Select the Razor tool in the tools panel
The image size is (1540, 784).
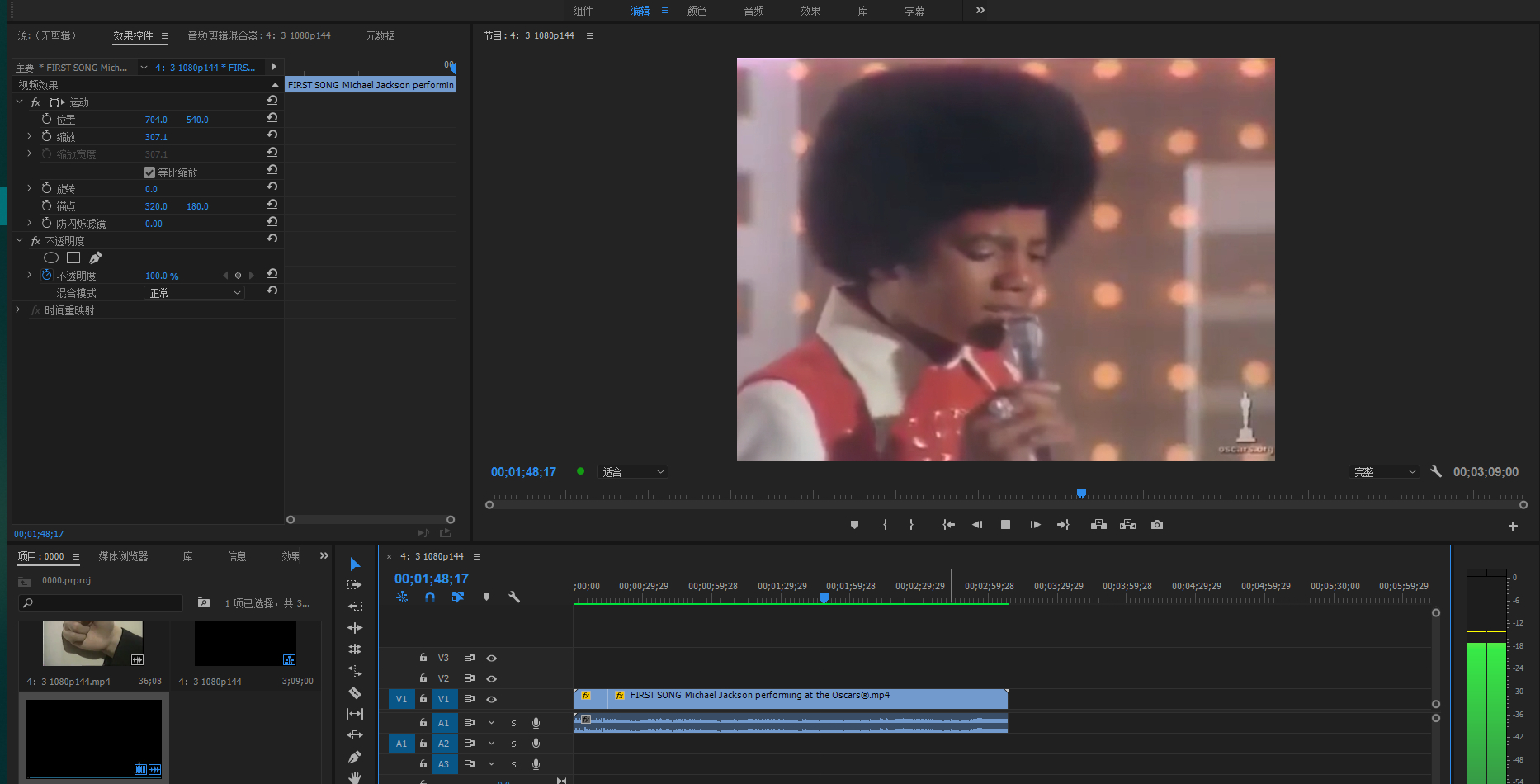tap(355, 692)
